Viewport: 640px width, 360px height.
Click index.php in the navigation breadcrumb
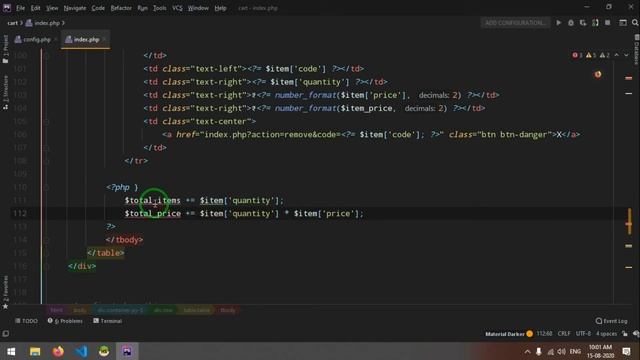[42, 23]
